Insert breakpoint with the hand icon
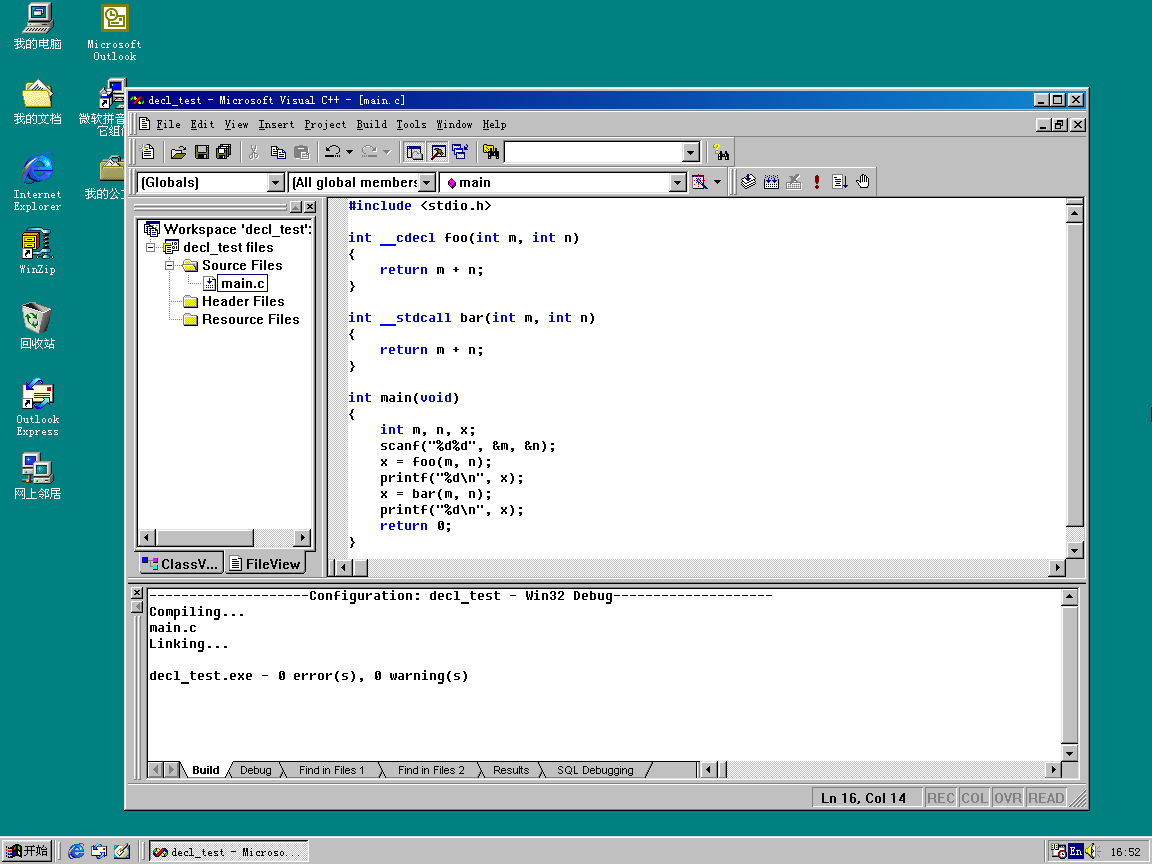 pyautogui.click(x=863, y=182)
